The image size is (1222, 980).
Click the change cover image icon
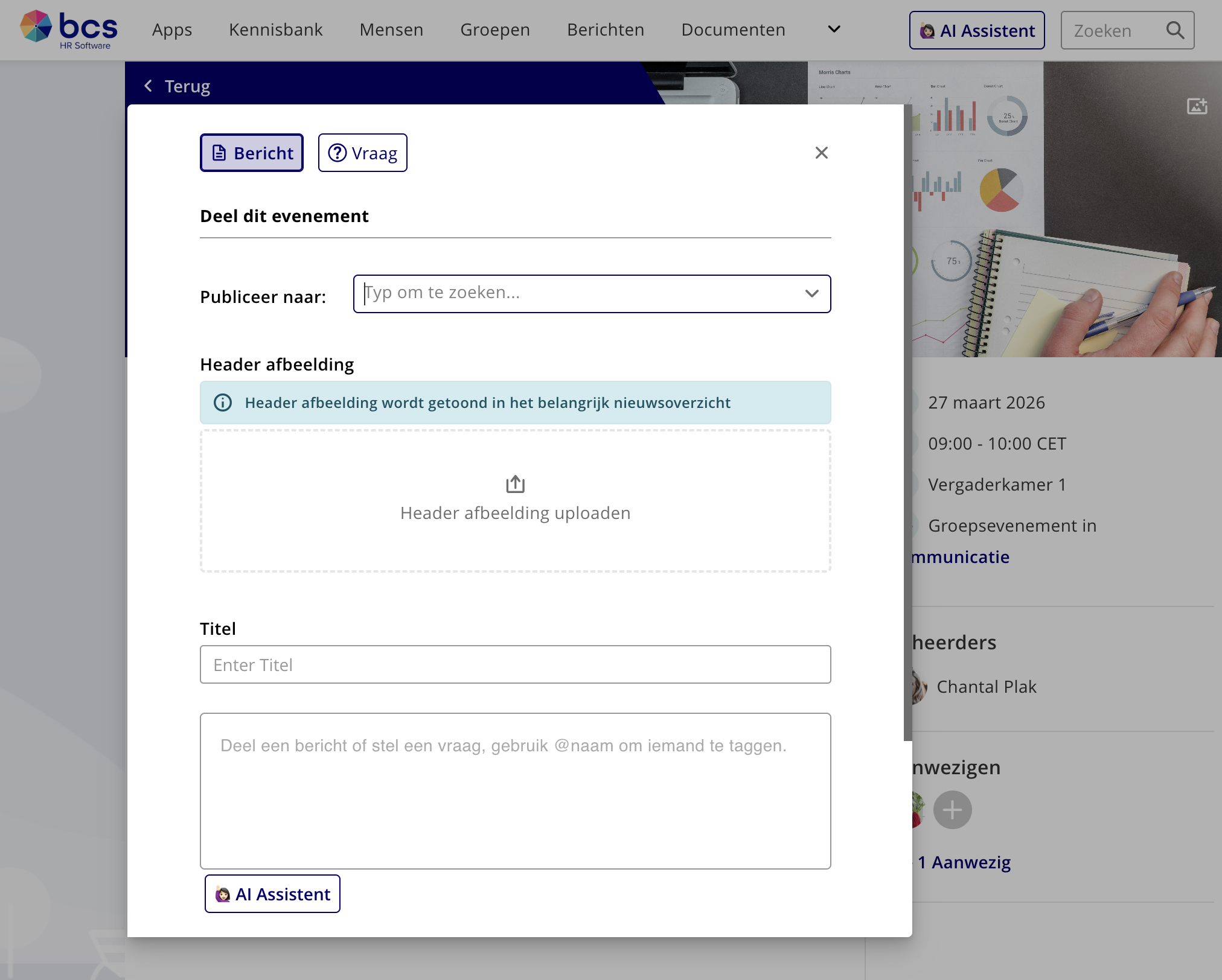click(x=1197, y=106)
